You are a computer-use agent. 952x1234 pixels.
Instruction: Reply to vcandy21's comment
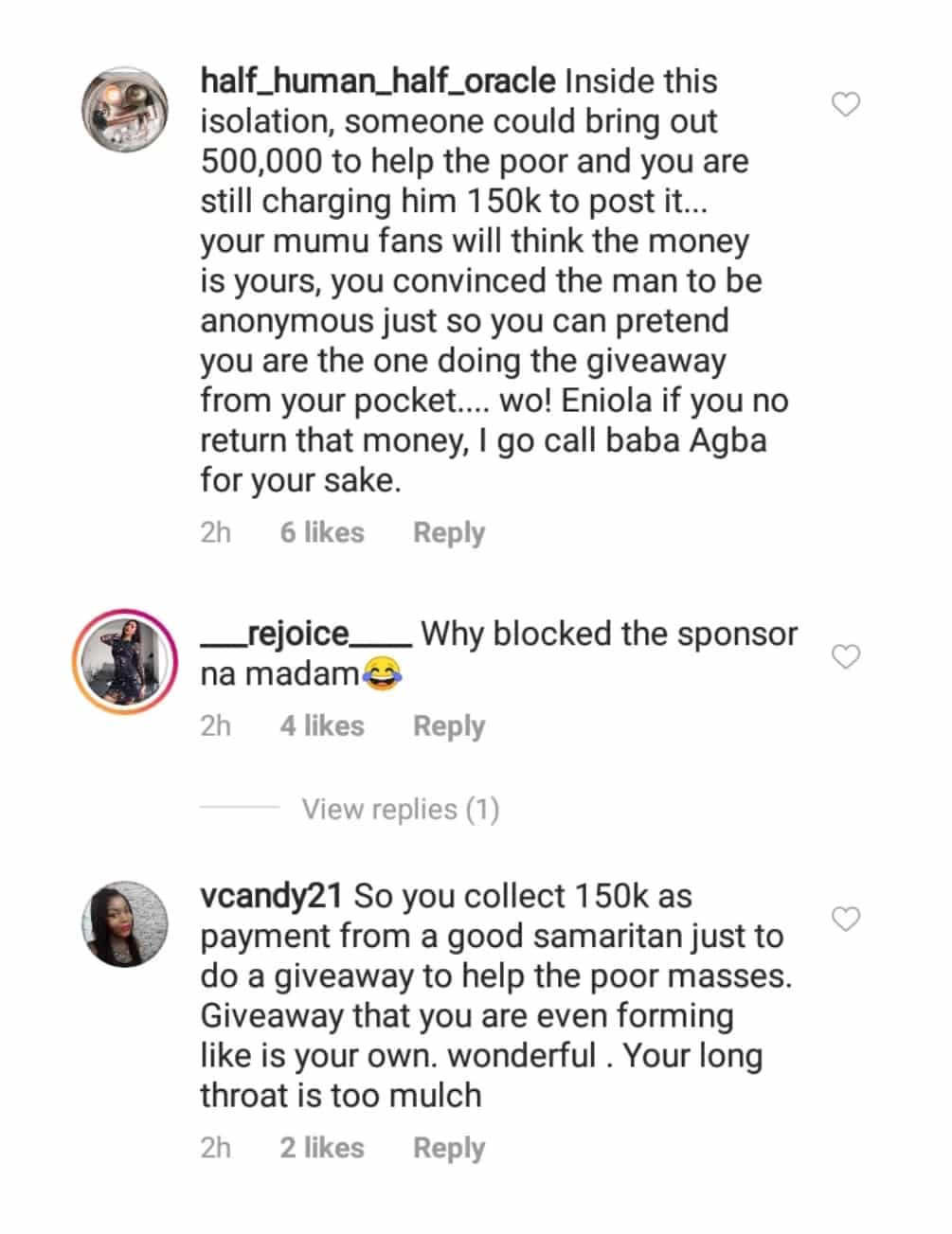[x=448, y=1148]
